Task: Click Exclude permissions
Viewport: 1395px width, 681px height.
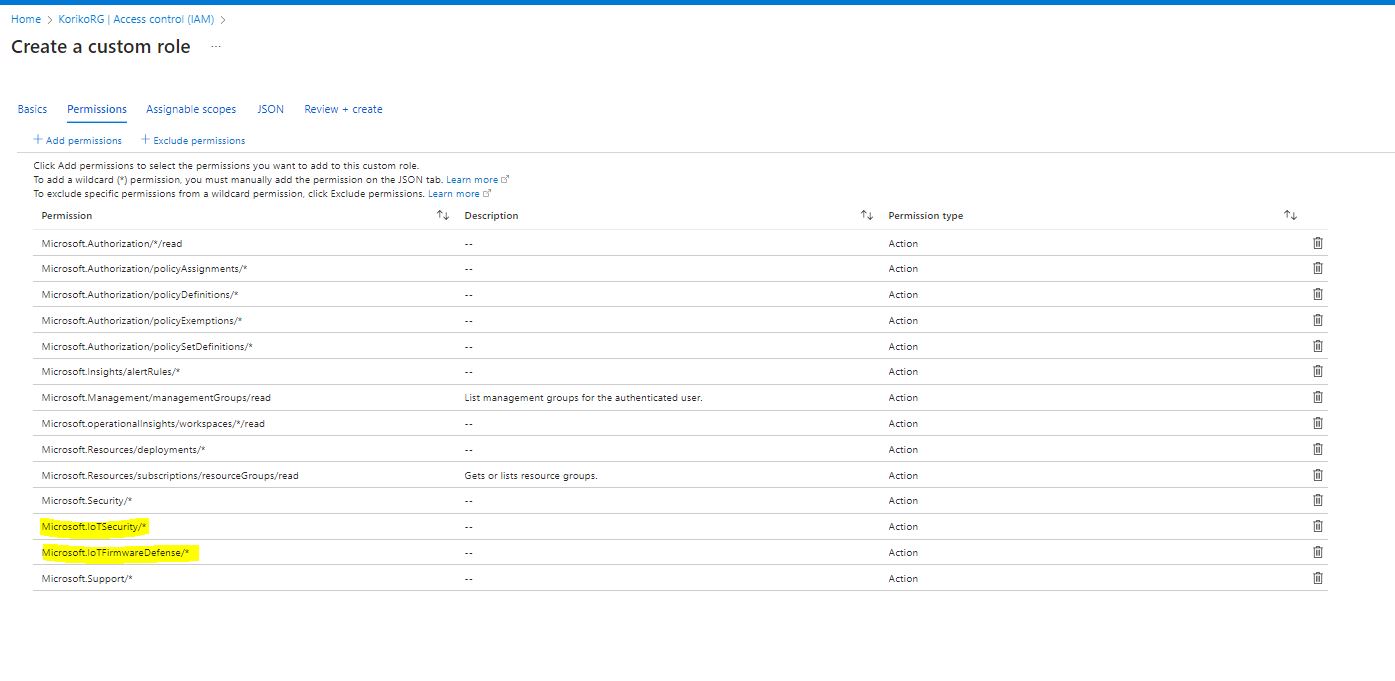Action: pyautogui.click(x=193, y=140)
